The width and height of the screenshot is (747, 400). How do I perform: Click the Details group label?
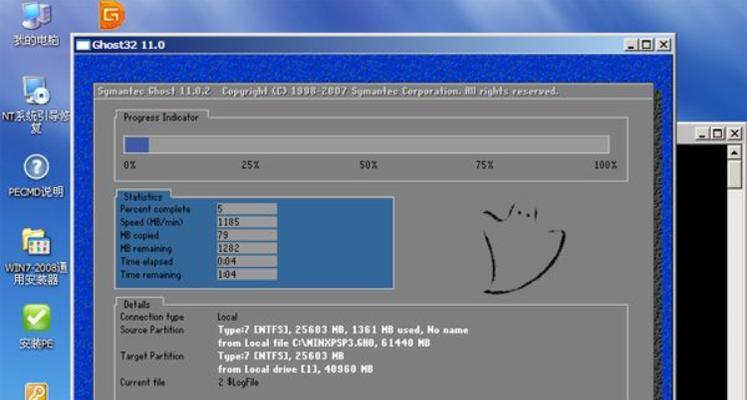(136, 304)
